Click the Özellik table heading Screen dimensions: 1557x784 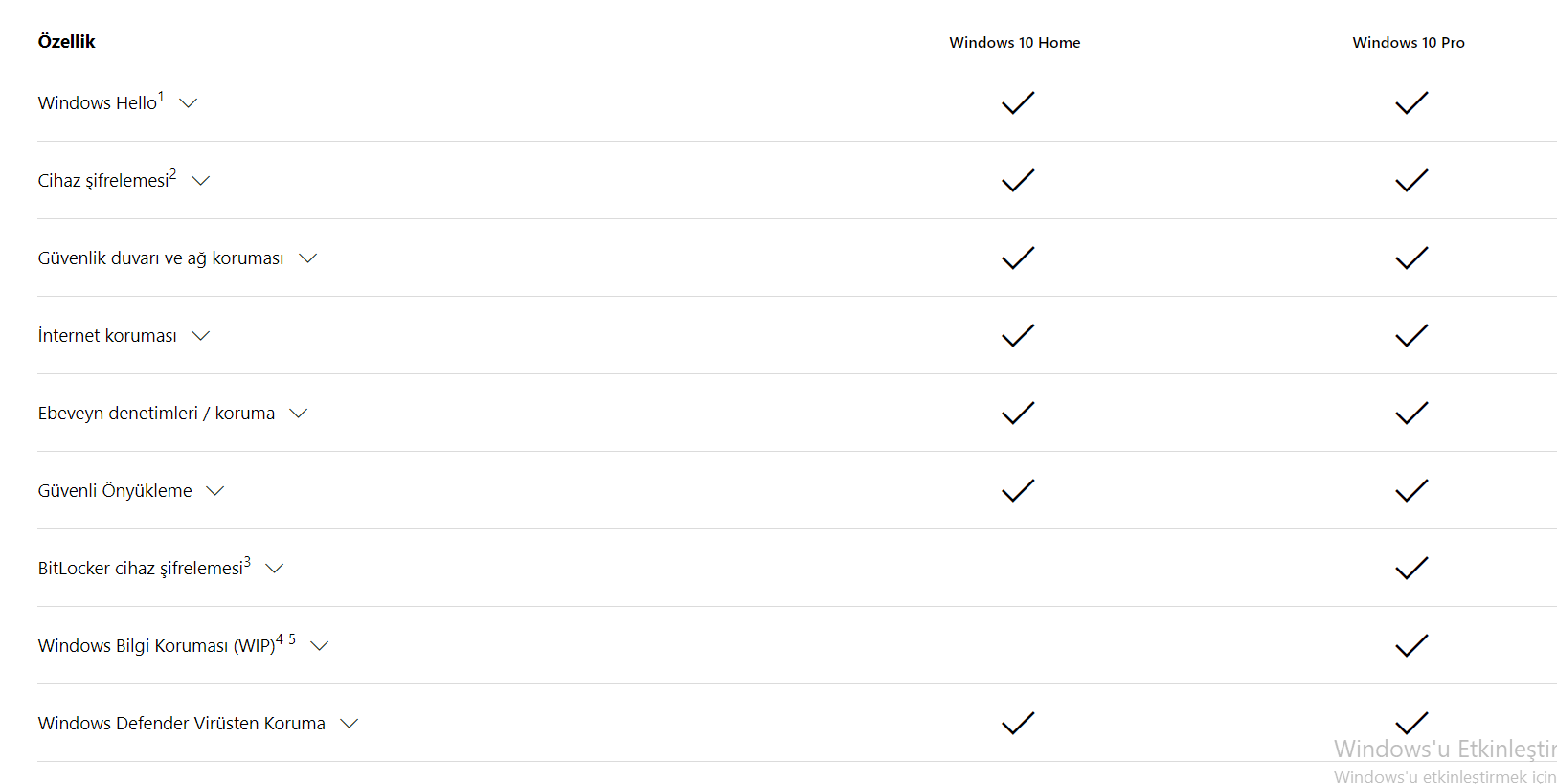(67, 41)
